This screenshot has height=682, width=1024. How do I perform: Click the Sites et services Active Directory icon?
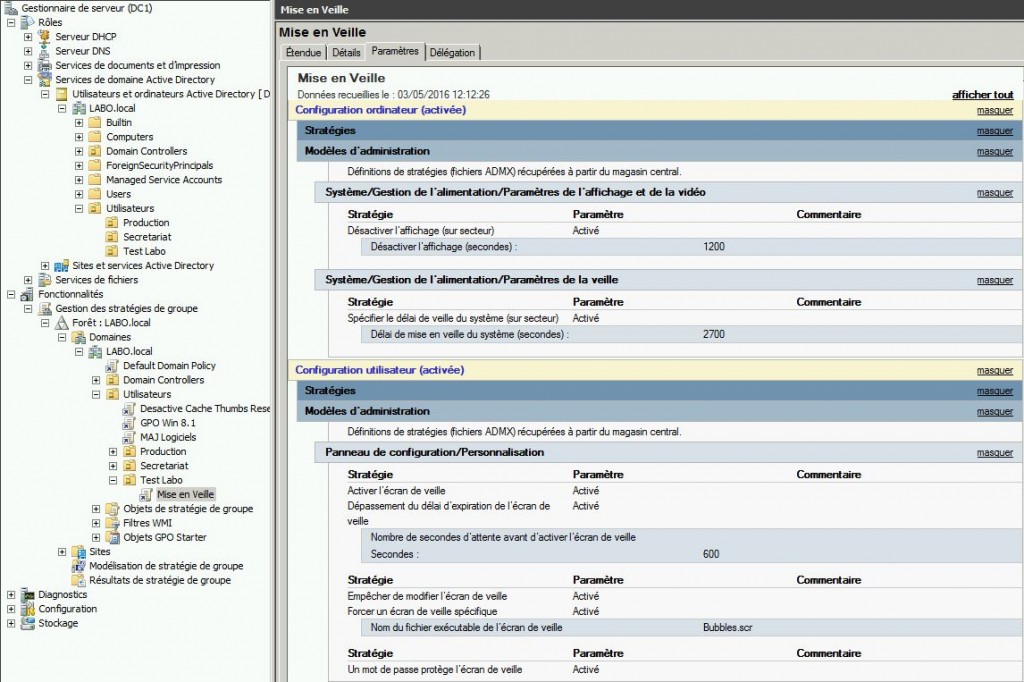61,265
